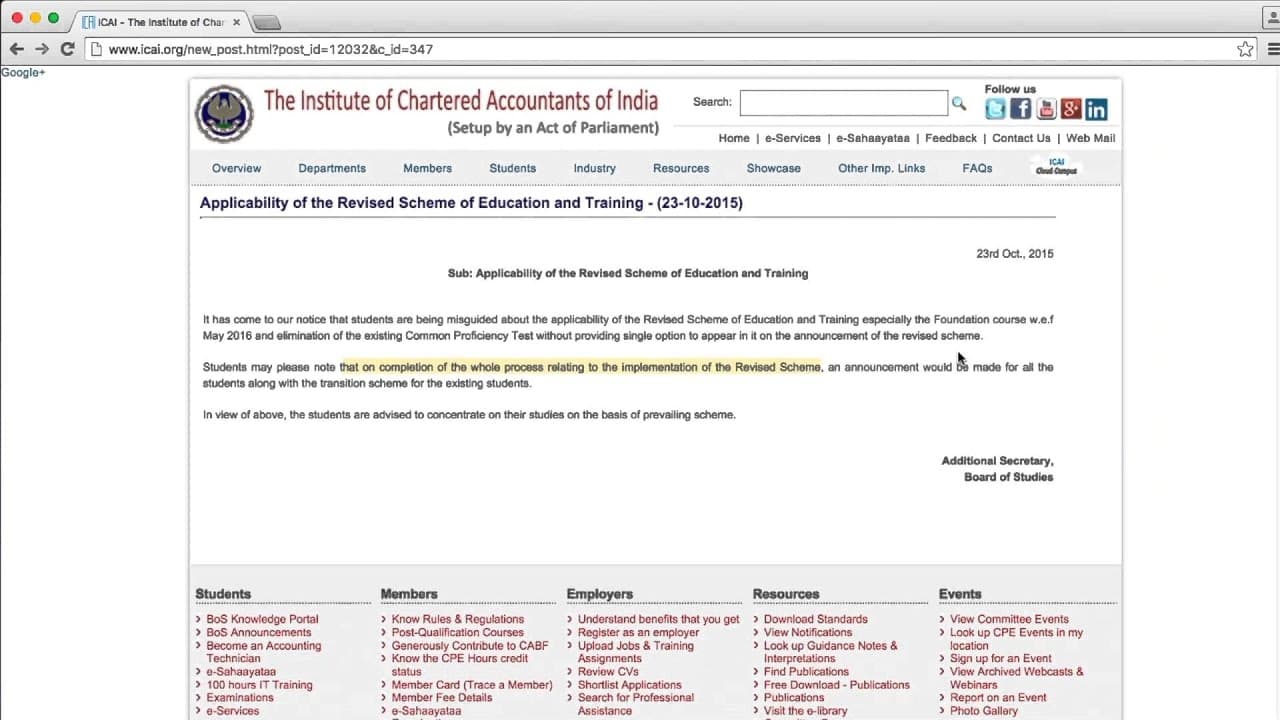1280x720 pixels.
Task: Open the Overview menu
Action: point(236,168)
